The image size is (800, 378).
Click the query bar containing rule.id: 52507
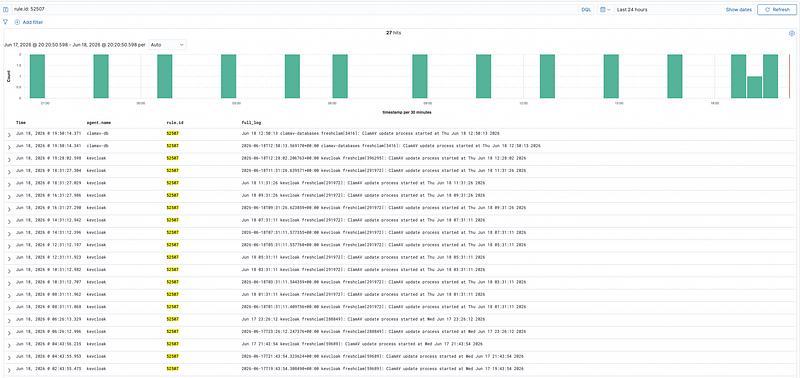294,10
